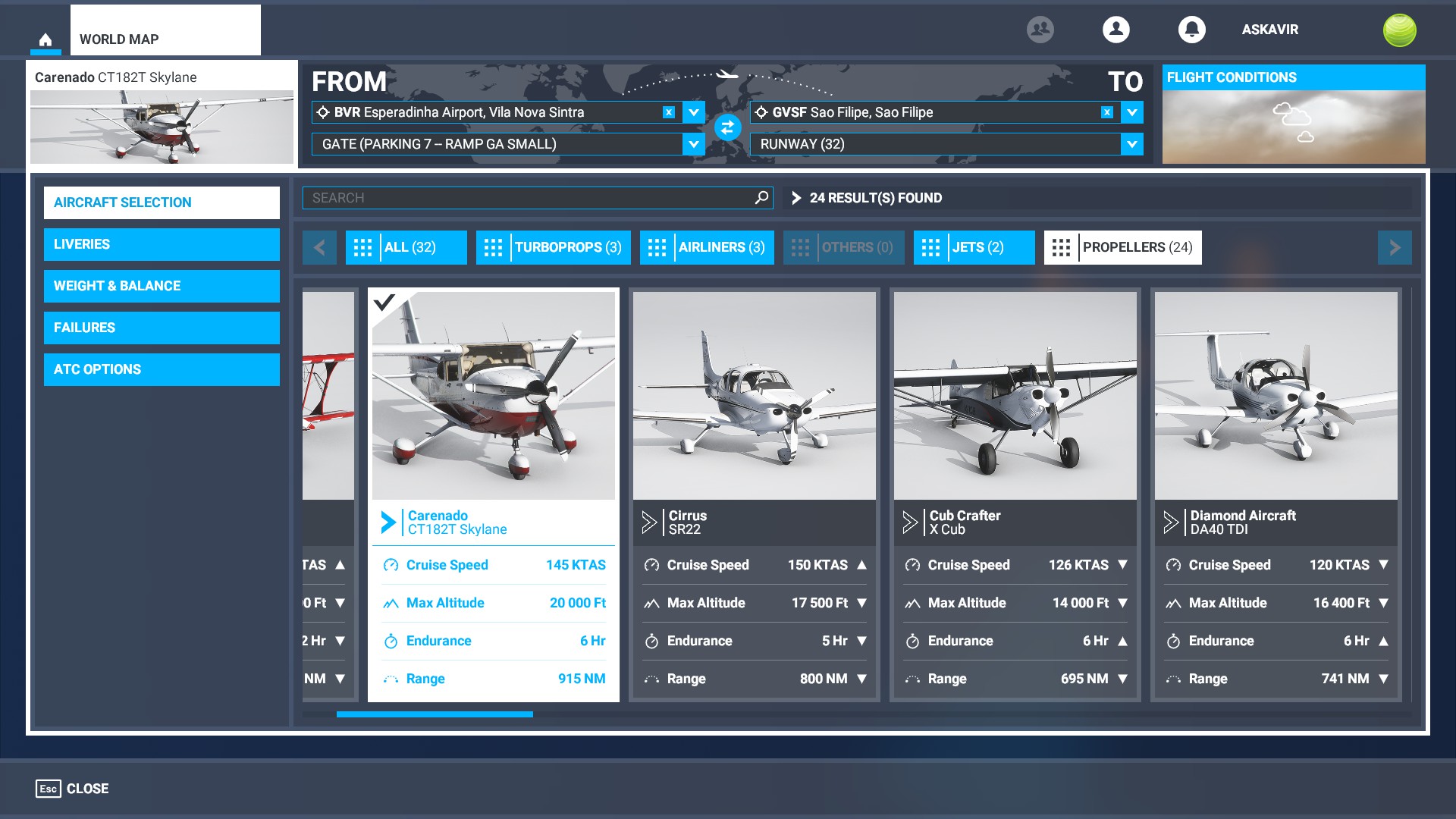Click the Carenado max altitude icon
This screenshot has height=819, width=1456.
[391, 604]
